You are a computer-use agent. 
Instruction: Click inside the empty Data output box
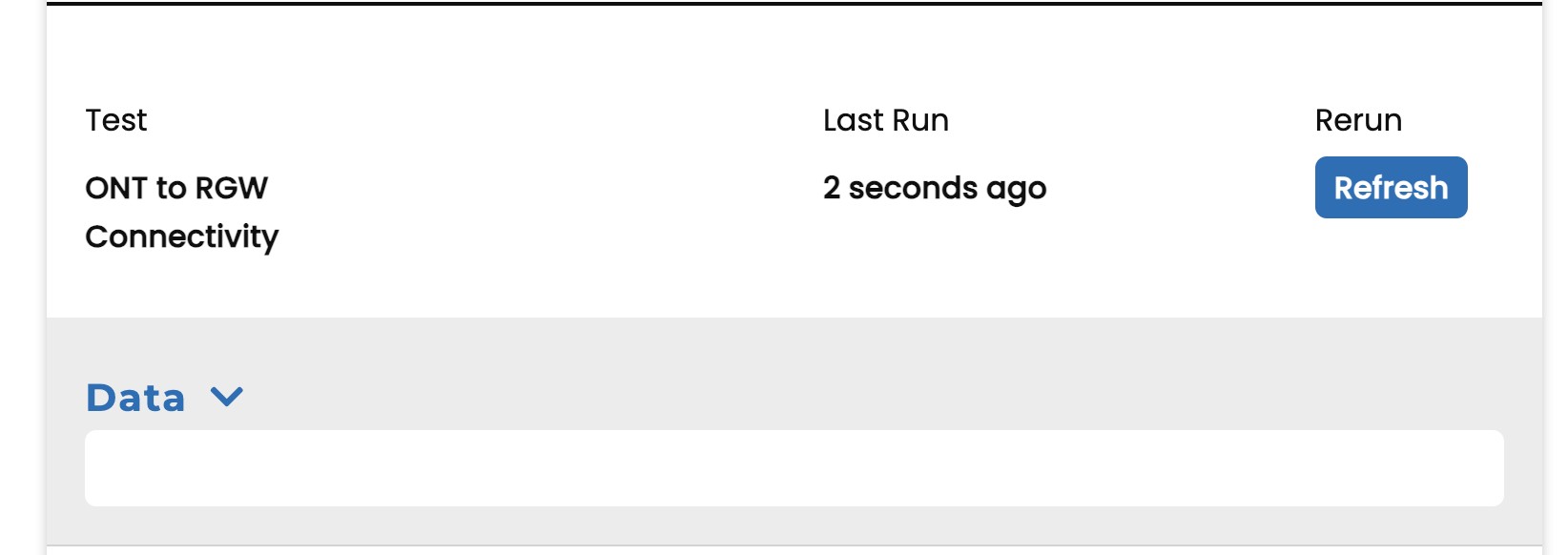[794, 467]
